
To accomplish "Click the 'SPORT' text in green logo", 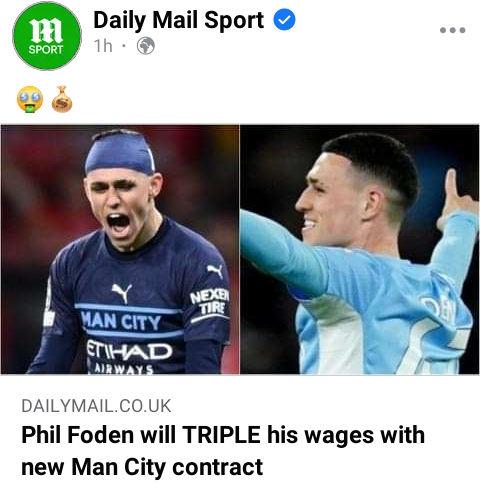I will click(x=46, y=50).
